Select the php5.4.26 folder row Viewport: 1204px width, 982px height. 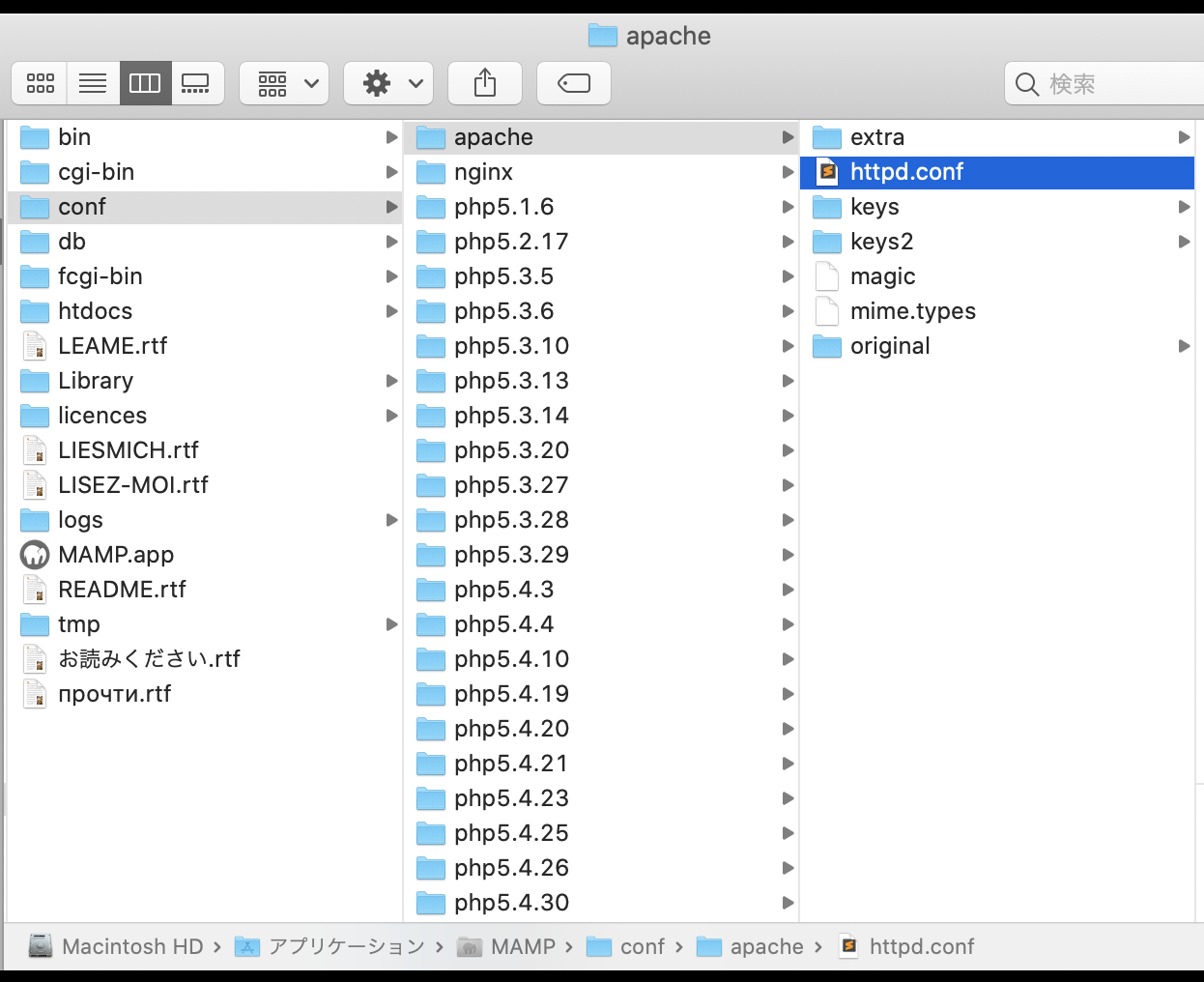point(601,868)
